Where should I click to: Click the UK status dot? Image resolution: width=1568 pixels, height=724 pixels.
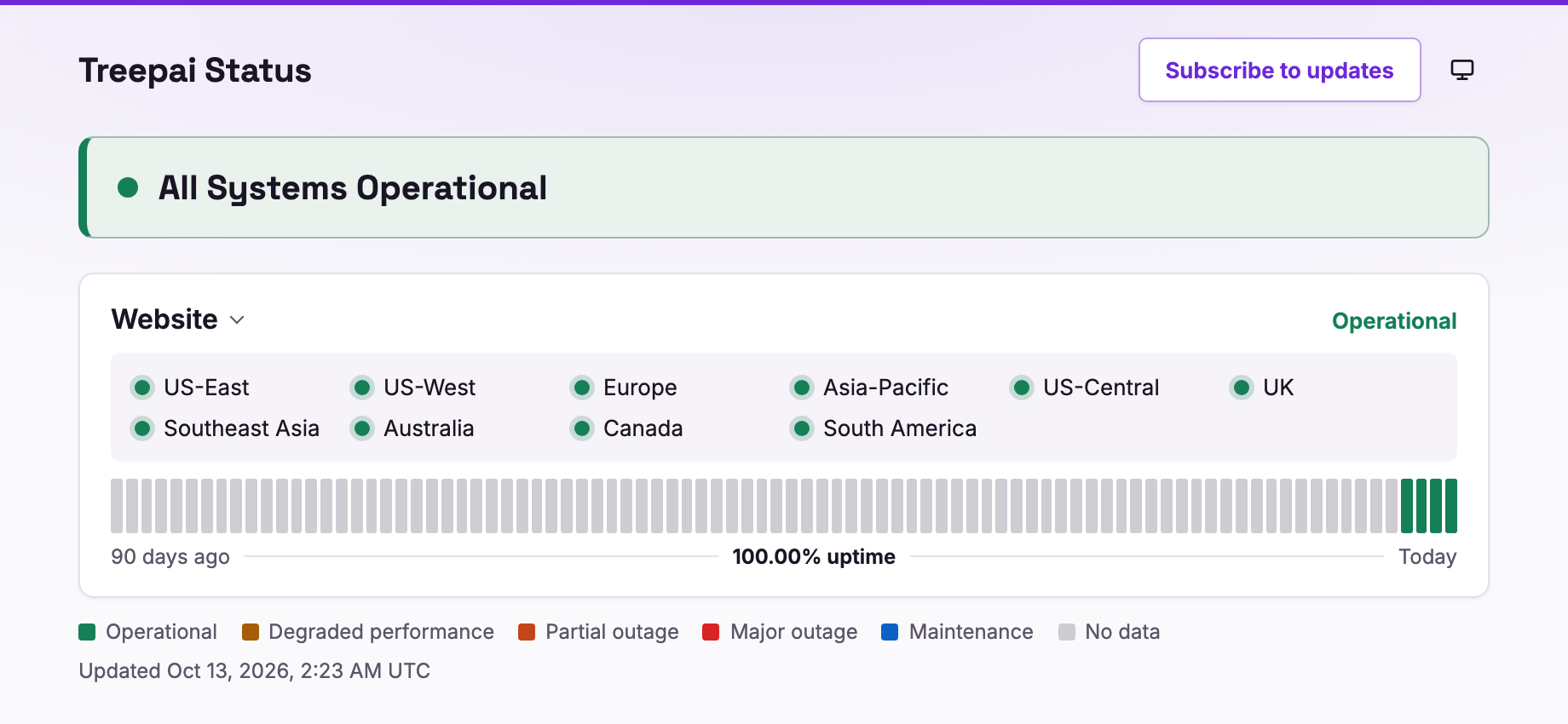pyautogui.click(x=1242, y=388)
